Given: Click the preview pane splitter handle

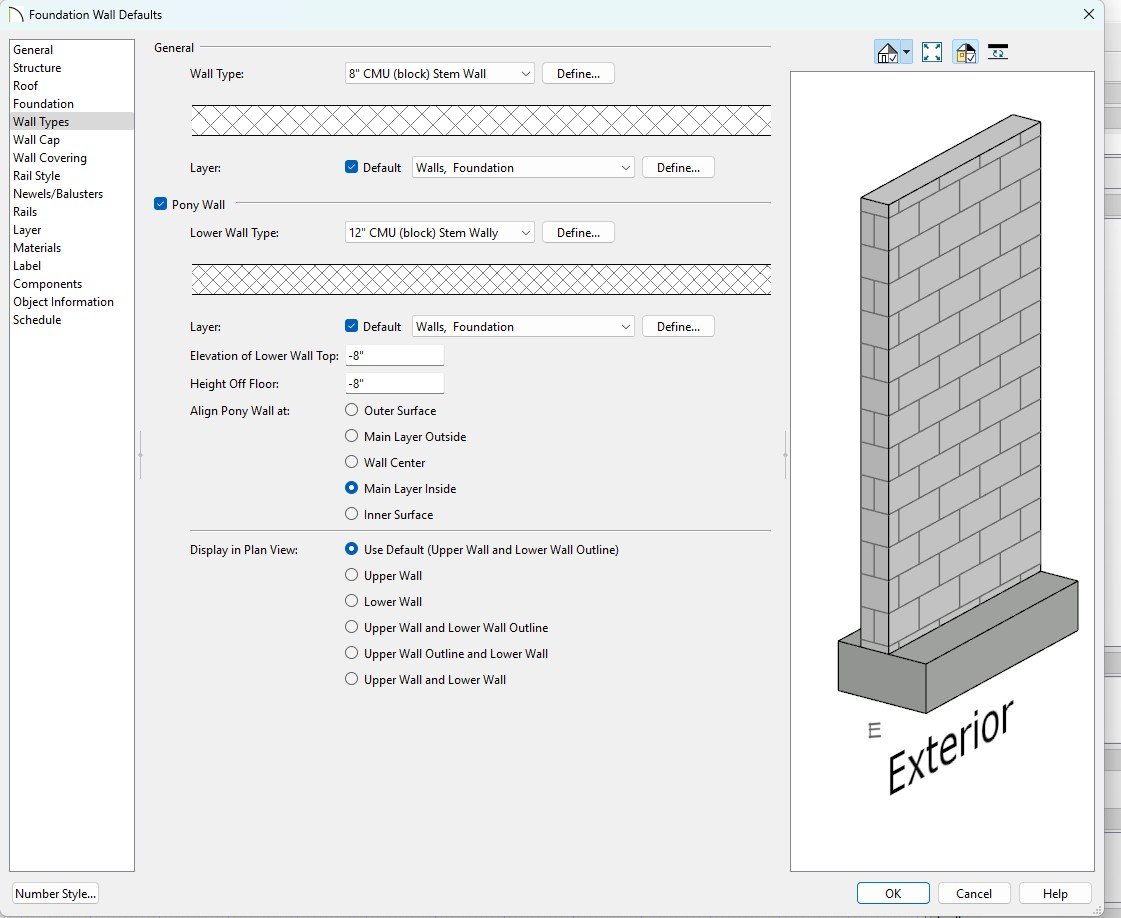Looking at the screenshot, I should [786, 455].
